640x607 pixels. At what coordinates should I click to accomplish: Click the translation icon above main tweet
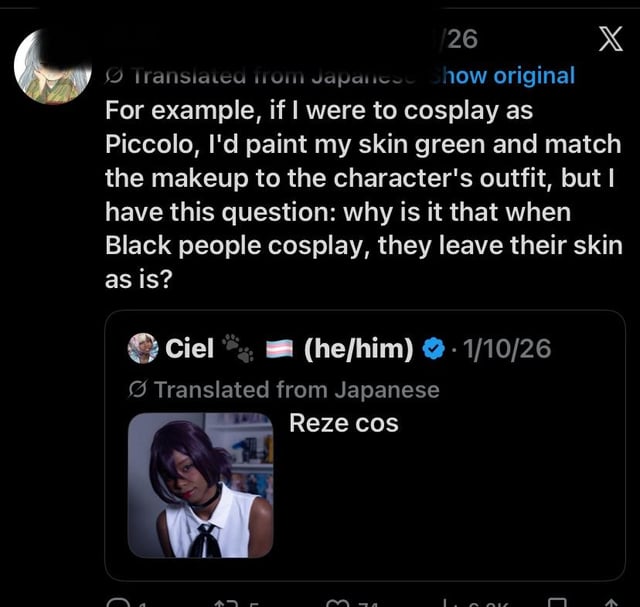coord(115,76)
